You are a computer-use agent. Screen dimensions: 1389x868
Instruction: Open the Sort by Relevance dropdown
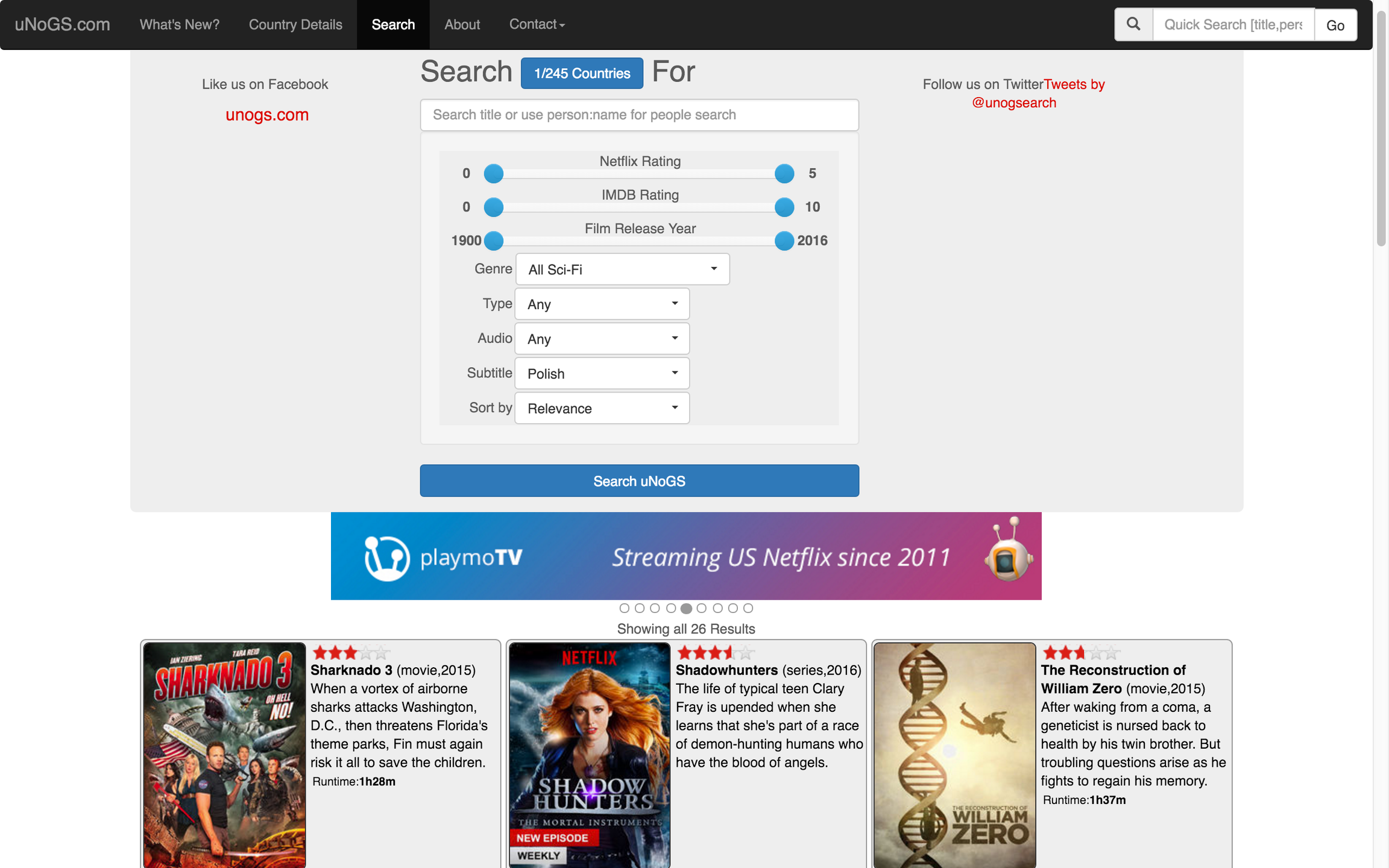tap(602, 409)
